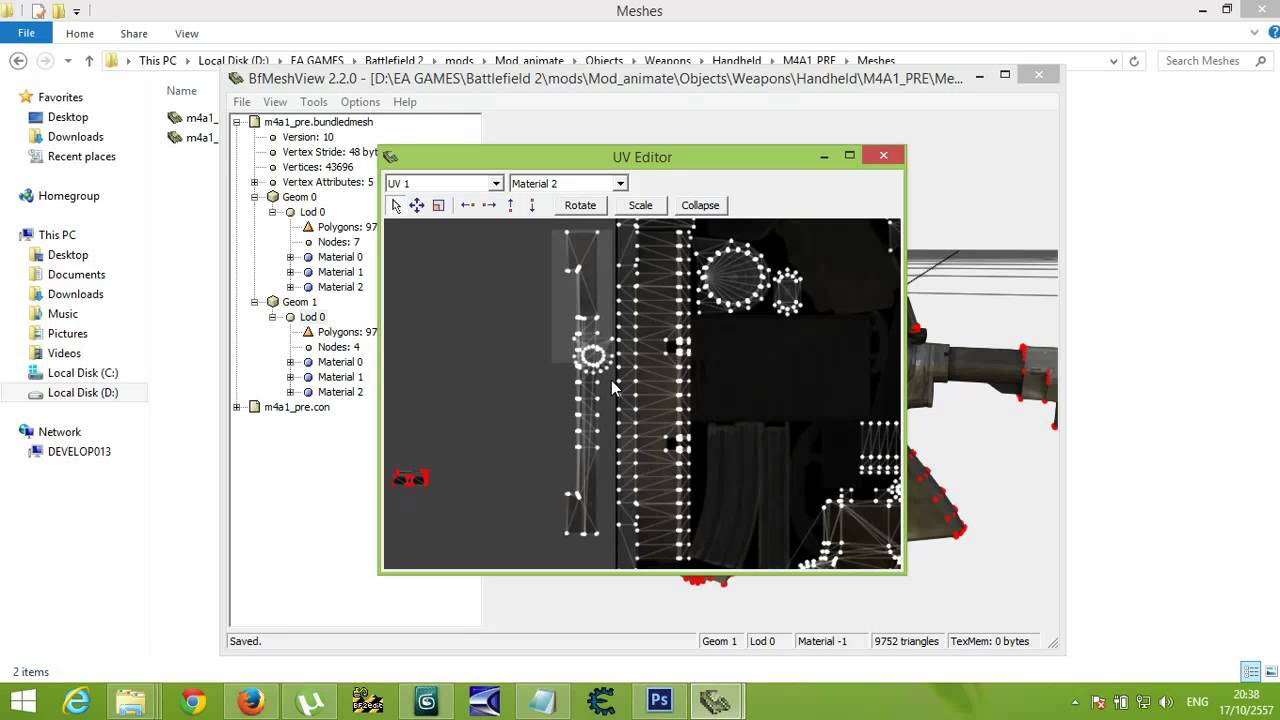The width and height of the screenshot is (1280, 720).
Task: Select Nodes: 7 tree entry
Action: 338,242
